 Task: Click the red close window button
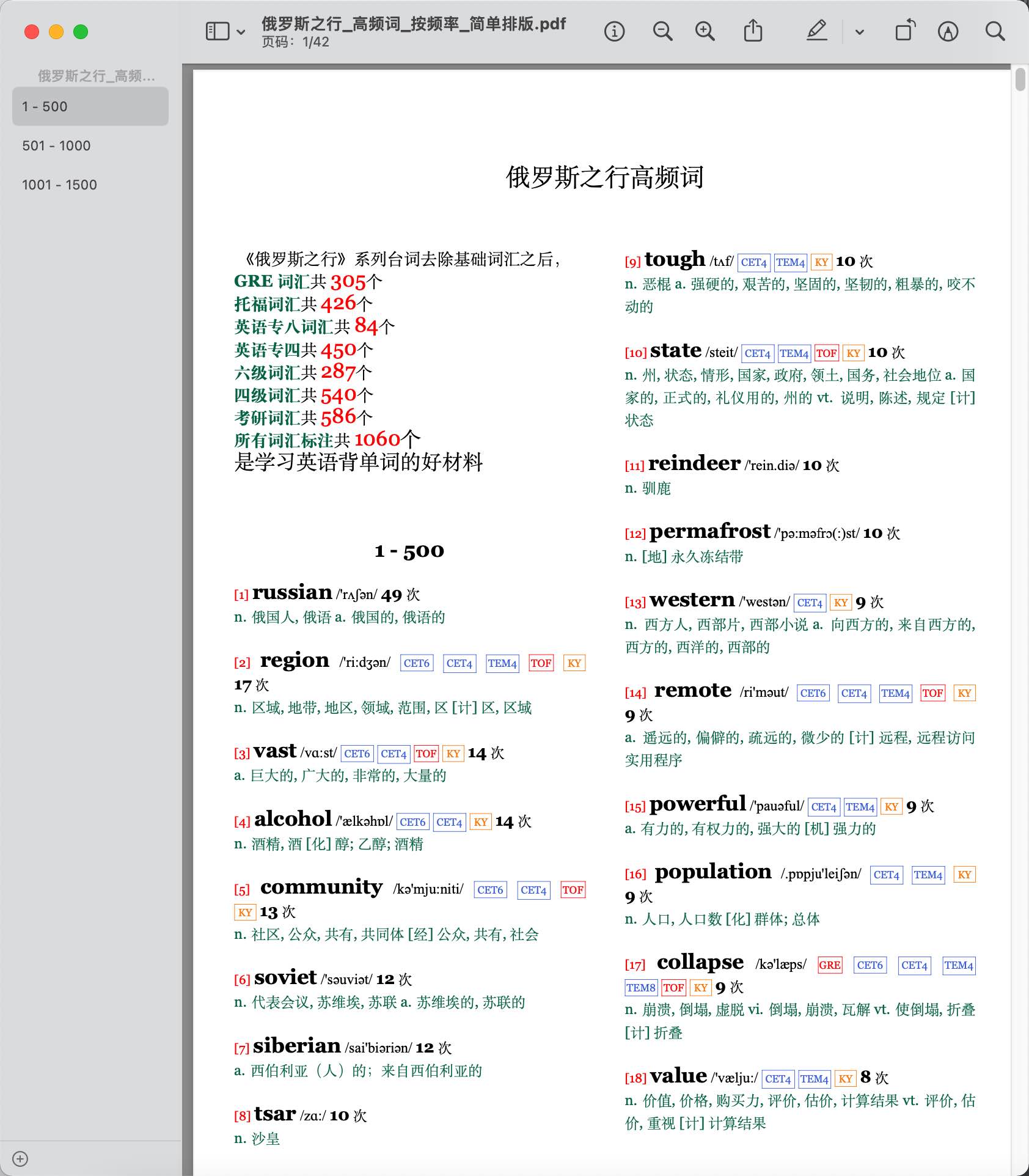click(x=32, y=32)
